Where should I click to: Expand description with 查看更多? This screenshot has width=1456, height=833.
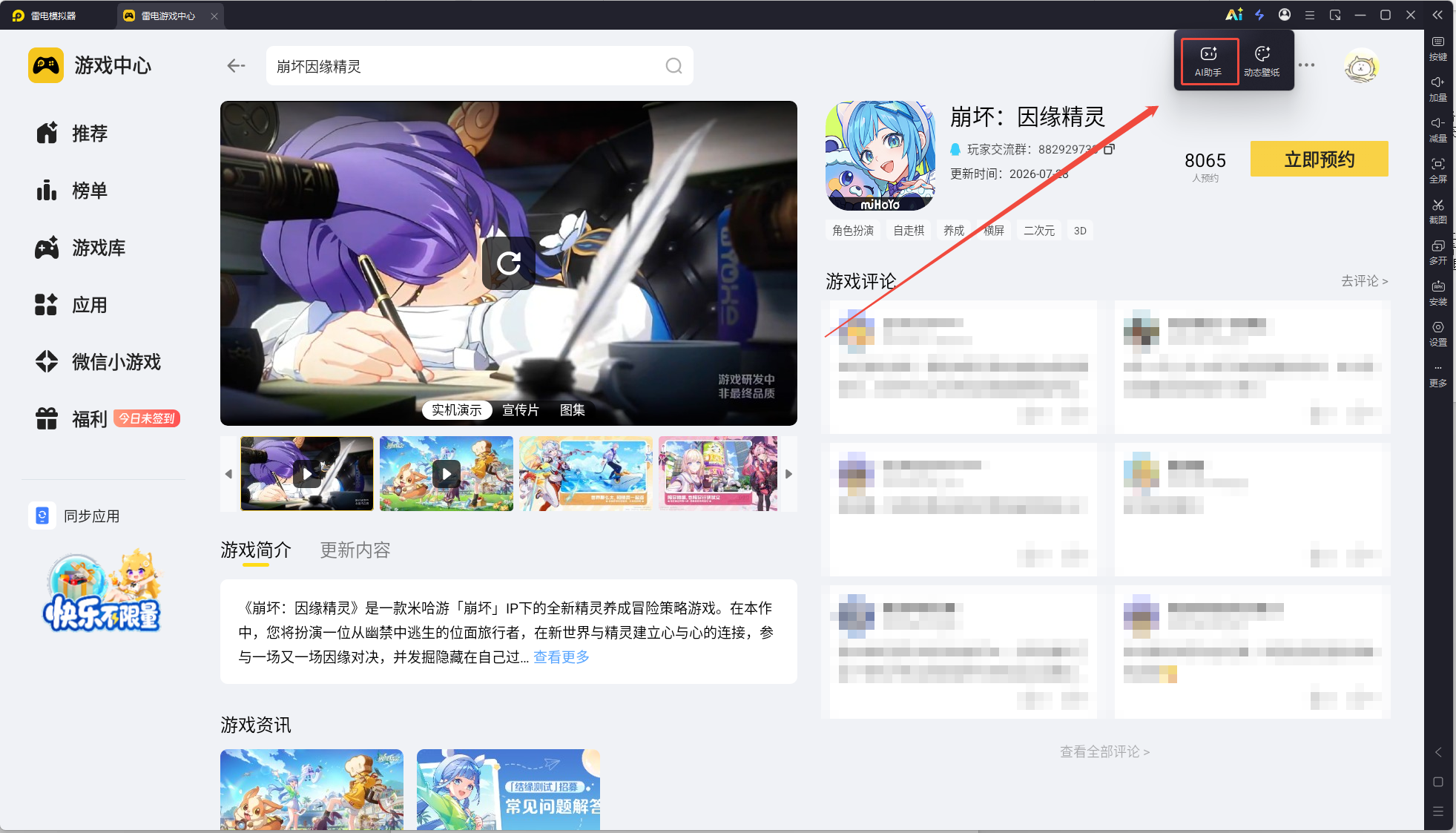pyautogui.click(x=561, y=657)
